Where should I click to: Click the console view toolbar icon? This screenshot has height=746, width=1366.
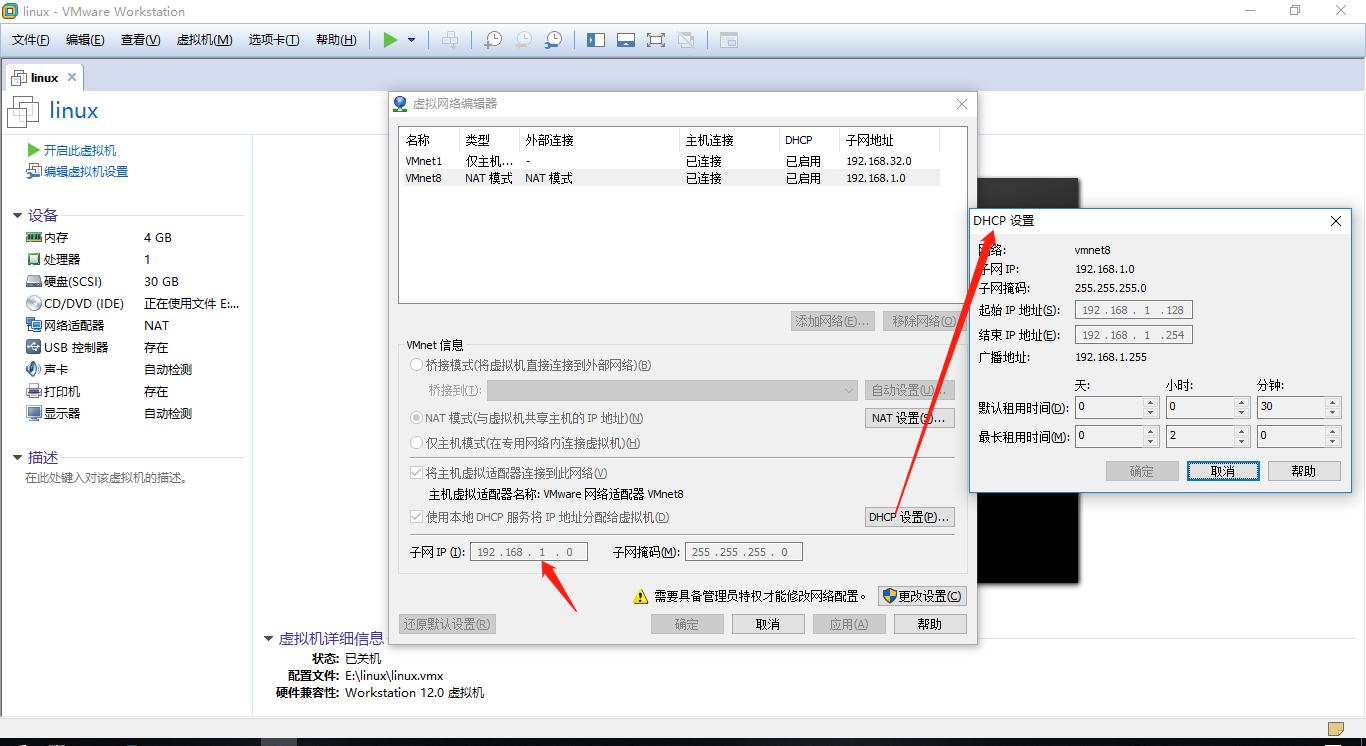click(x=729, y=40)
